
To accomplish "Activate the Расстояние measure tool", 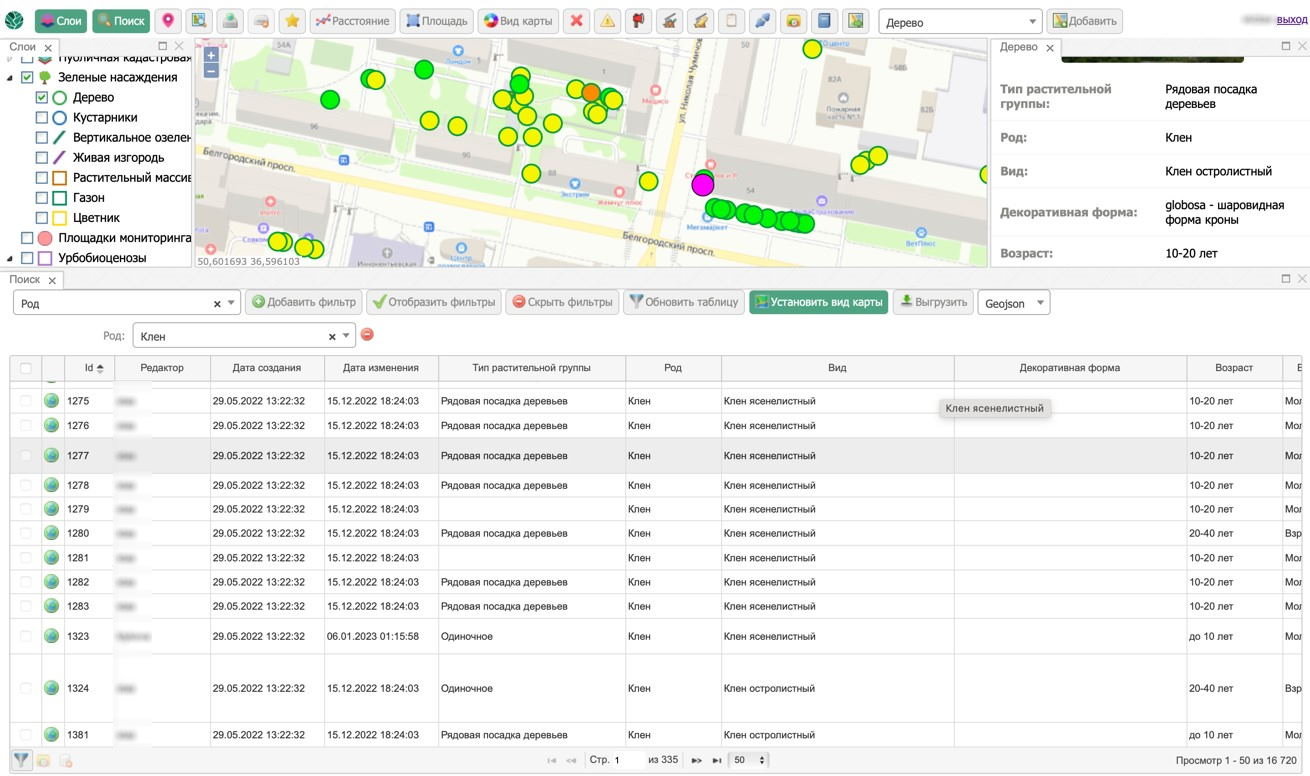I will click(x=352, y=21).
